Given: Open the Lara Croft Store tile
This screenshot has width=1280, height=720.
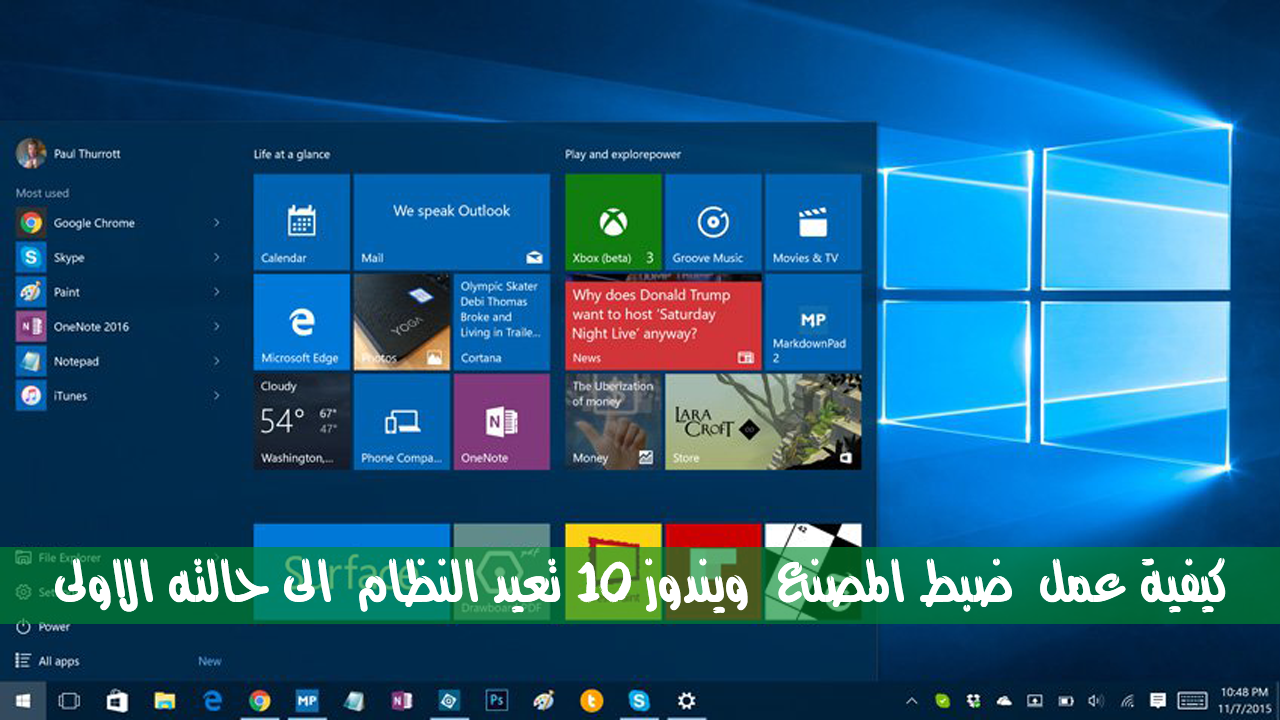Looking at the screenshot, I should pyautogui.click(x=763, y=422).
